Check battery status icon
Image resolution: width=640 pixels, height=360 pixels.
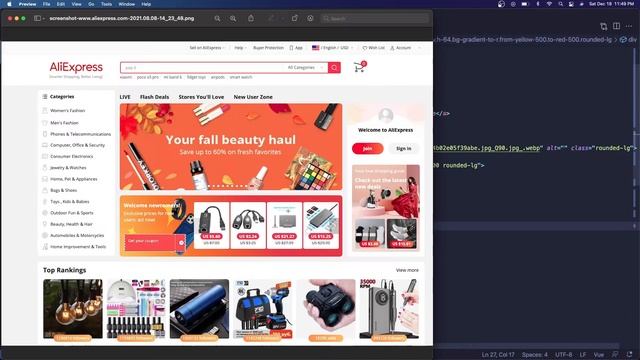coord(525,4)
